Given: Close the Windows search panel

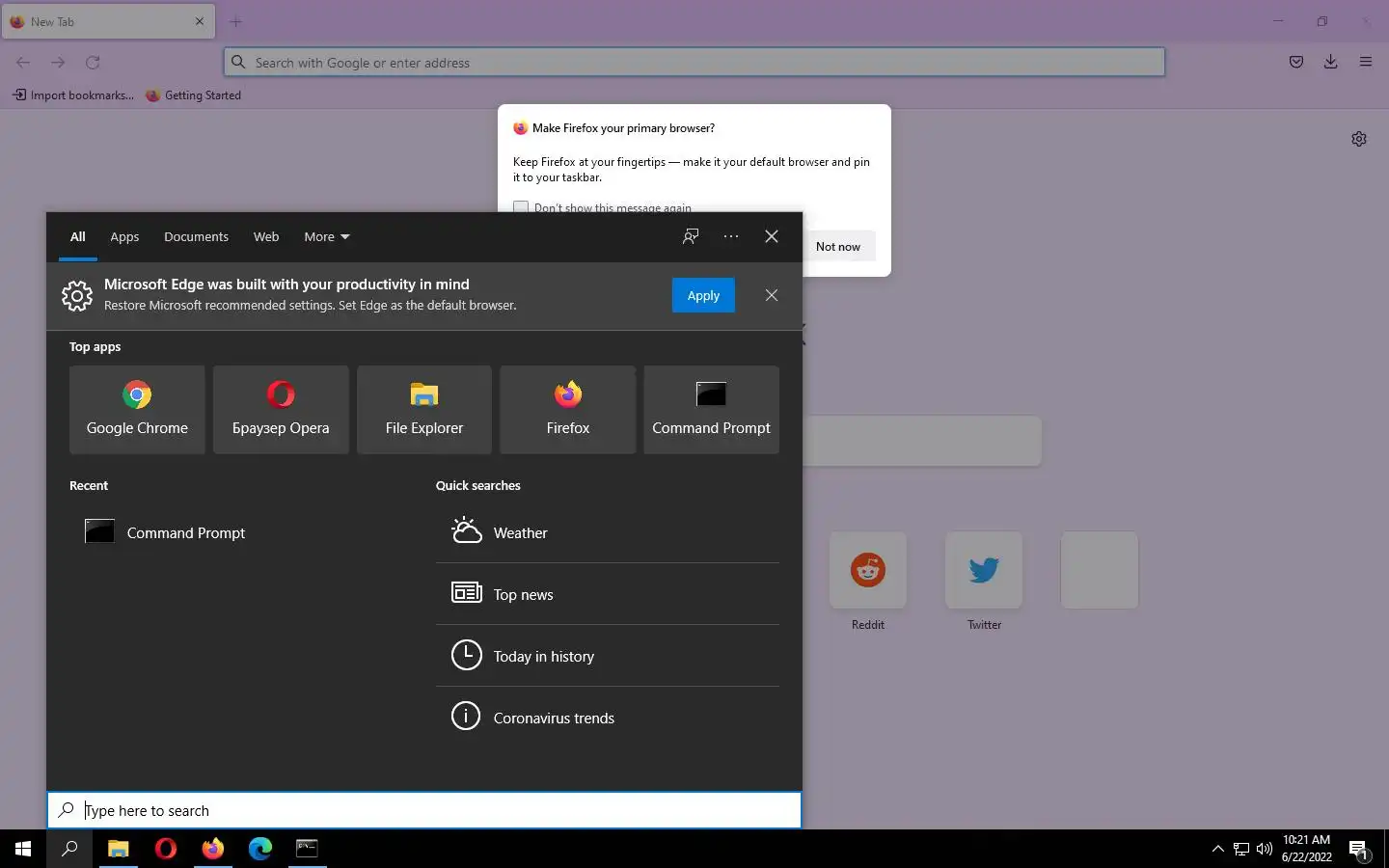Looking at the screenshot, I should point(772,236).
